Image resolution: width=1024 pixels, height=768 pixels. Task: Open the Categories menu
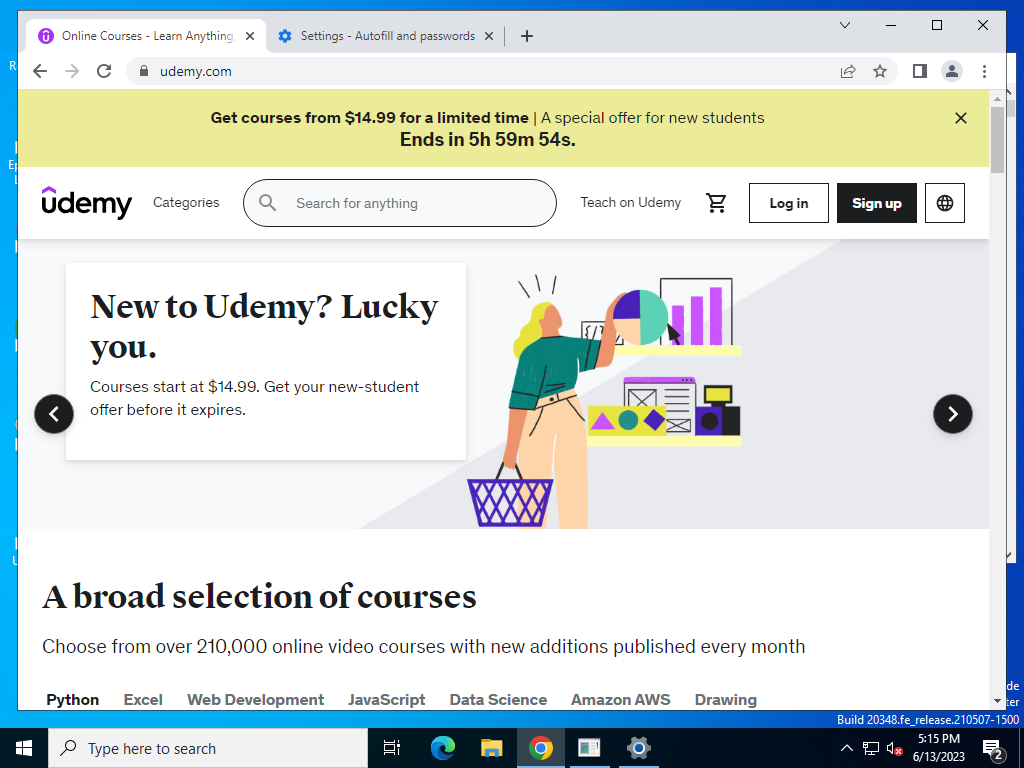[186, 202]
